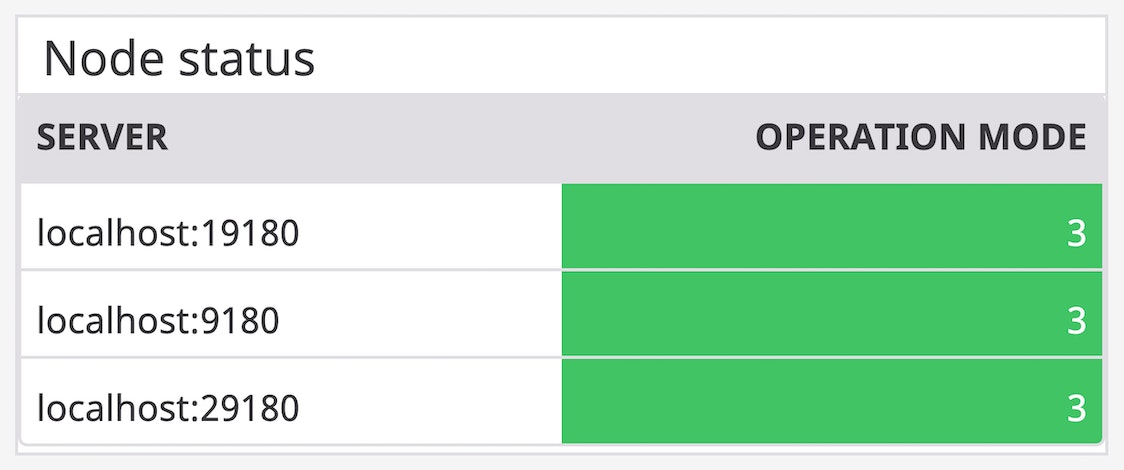This screenshot has width=1124, height=470.
Task: Sort by the SERVER column header
Action: pyautogui.click(x=102, y=138)
